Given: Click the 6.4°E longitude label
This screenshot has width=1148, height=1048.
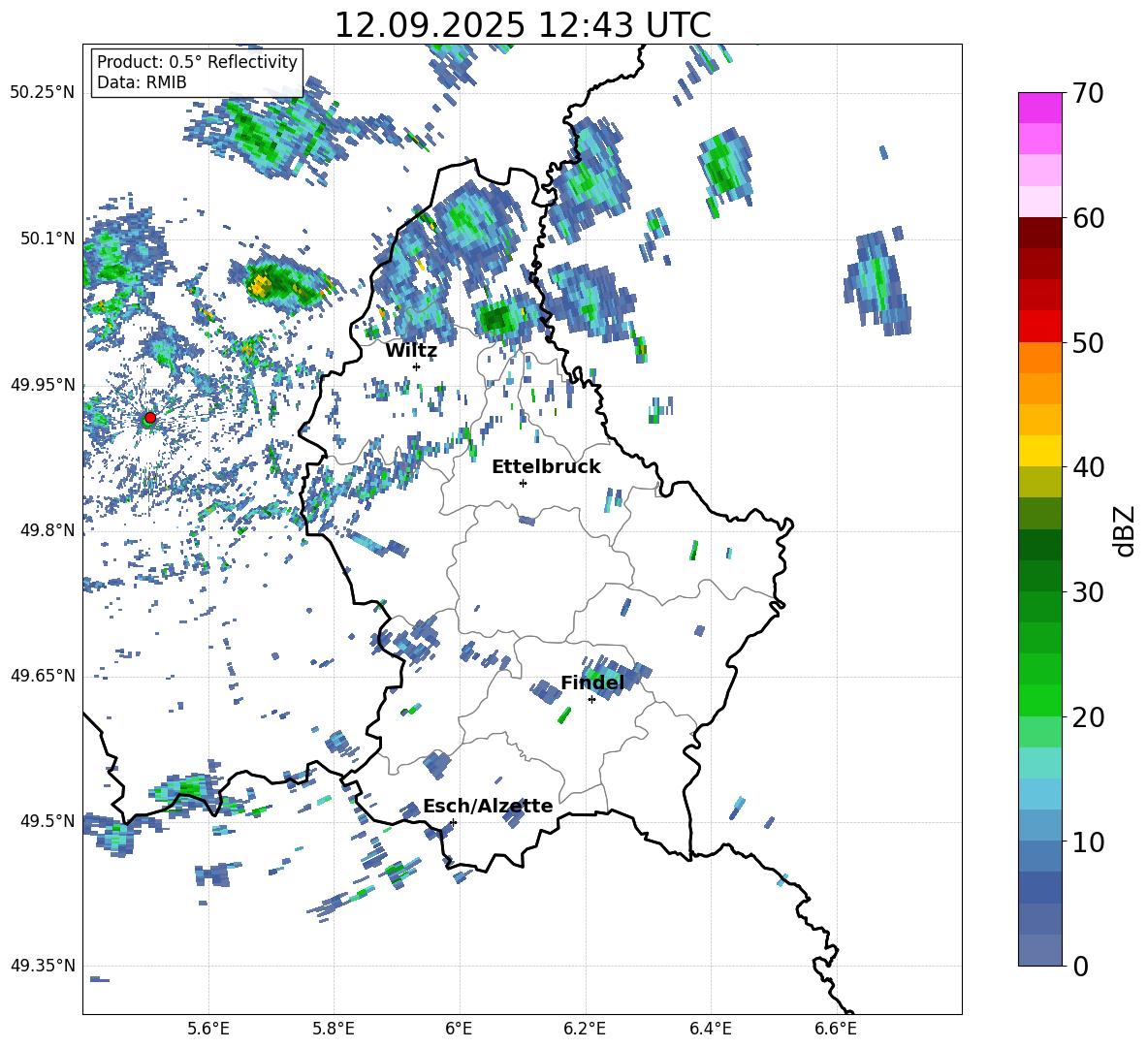Looking at the screenshot, I should pos(710,1029).
